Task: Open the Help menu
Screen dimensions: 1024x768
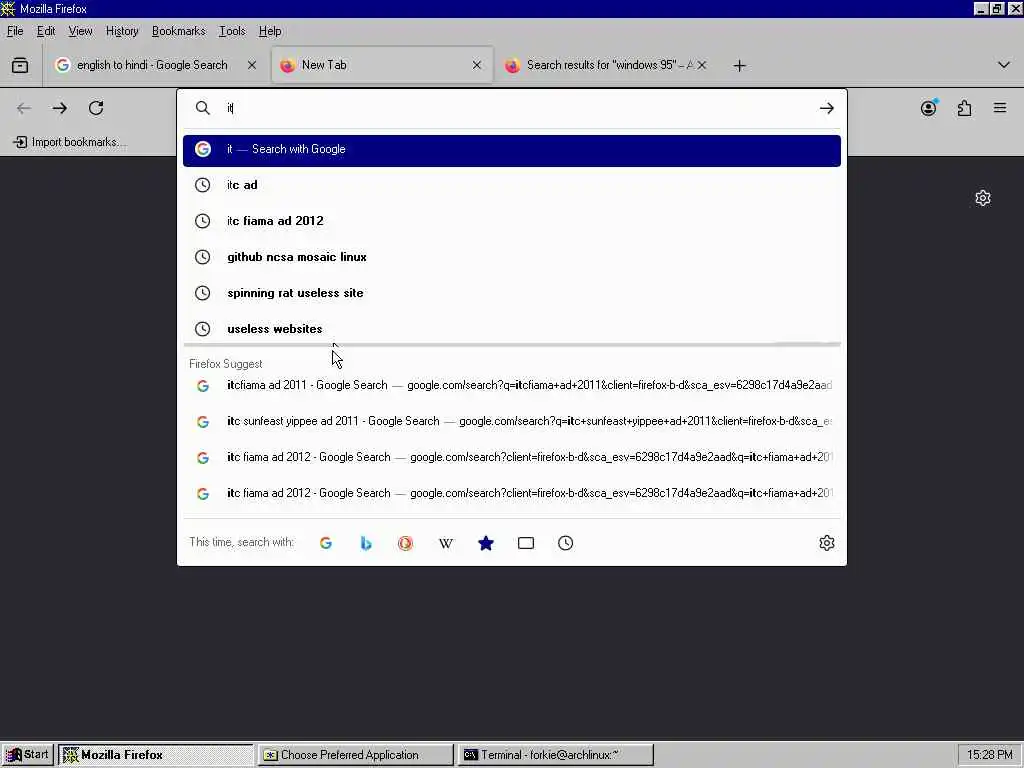Action: tap(270, 31)
